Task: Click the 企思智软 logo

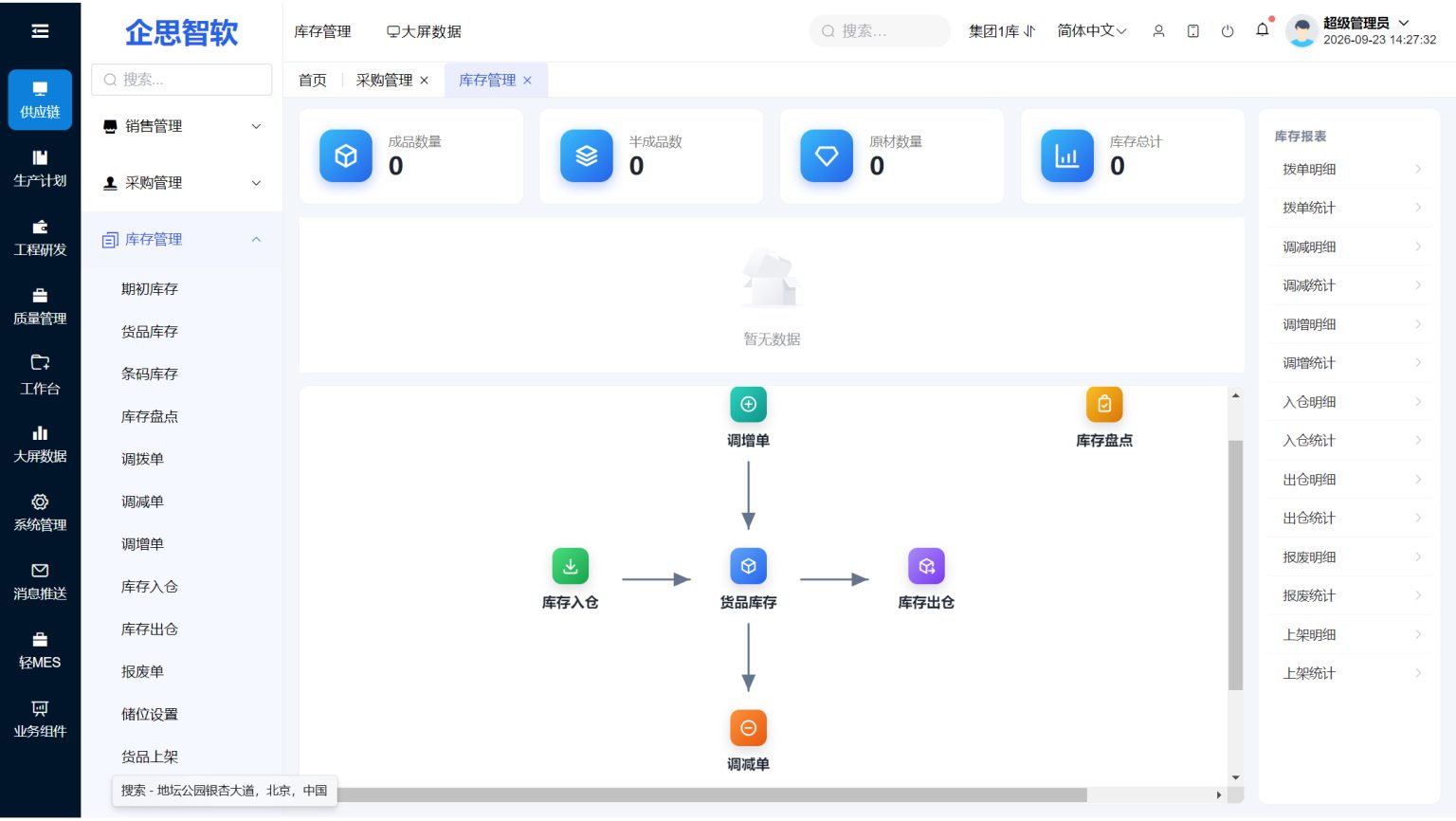Action: [182, 32]
